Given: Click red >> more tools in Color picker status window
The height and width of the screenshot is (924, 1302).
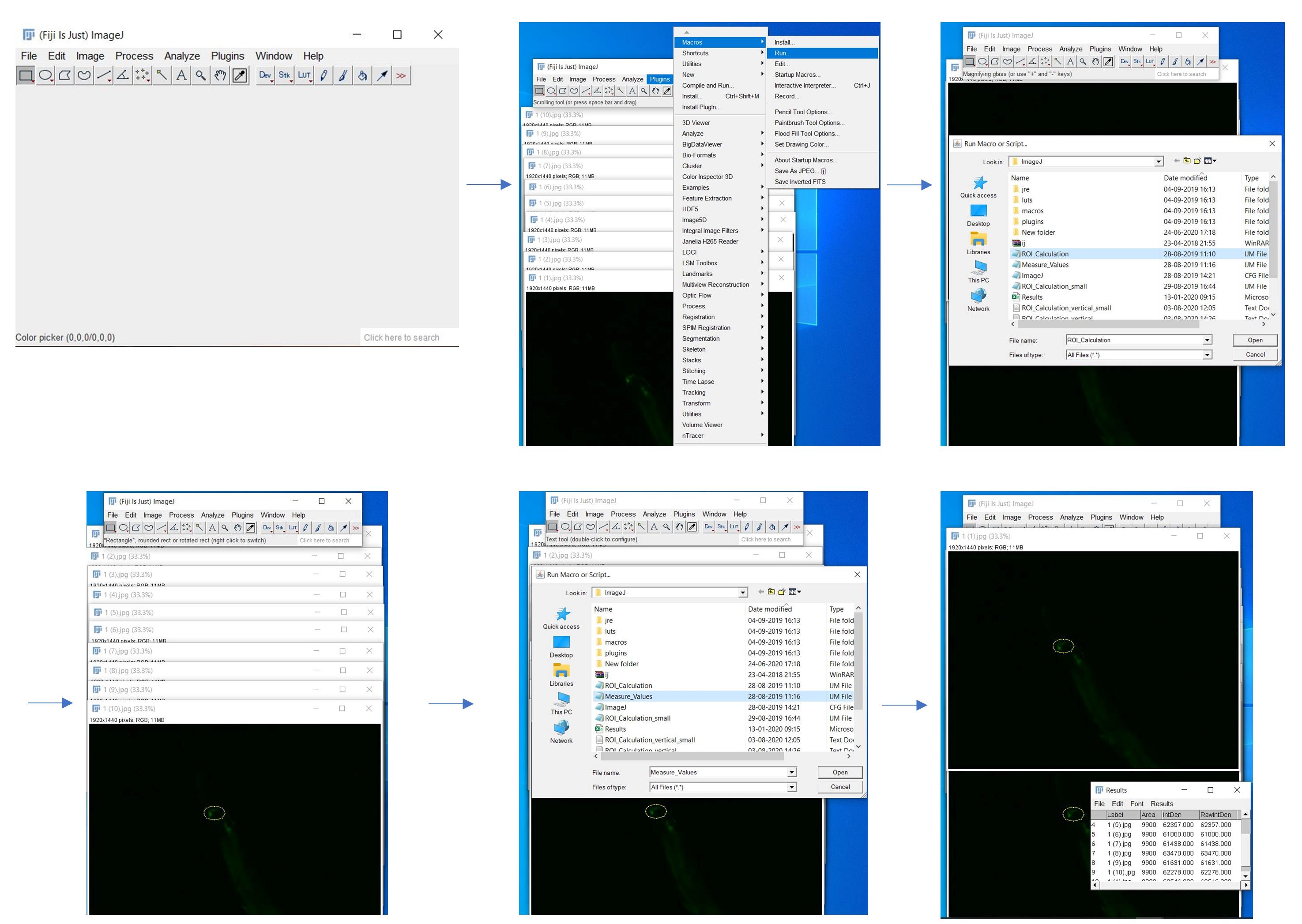Looking at the screenshot, I should click(402, 75).
